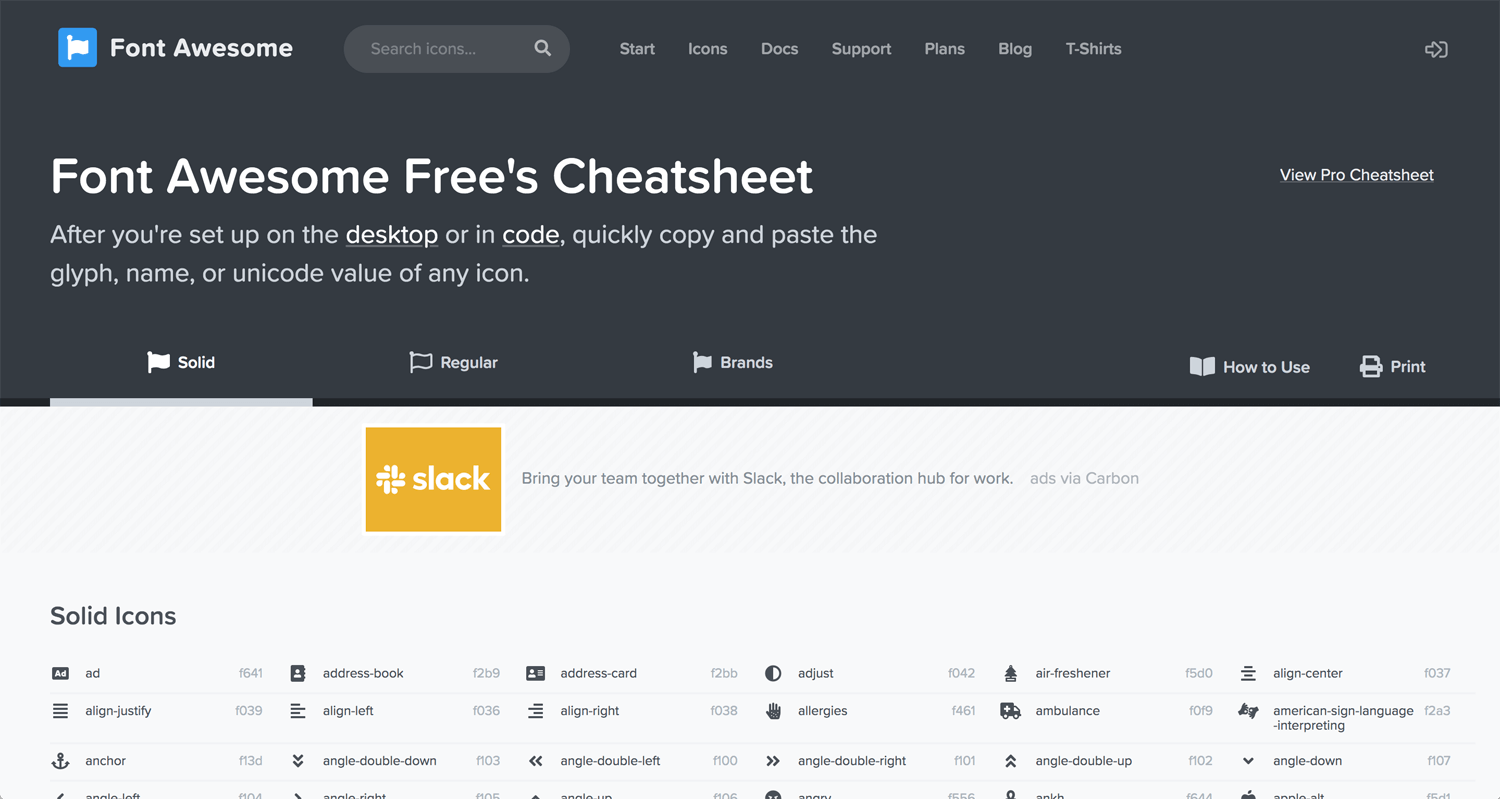The image size is (1500, 799).
Task: Click the allergies hand icon glyph
Action: (x=773, y=711)
